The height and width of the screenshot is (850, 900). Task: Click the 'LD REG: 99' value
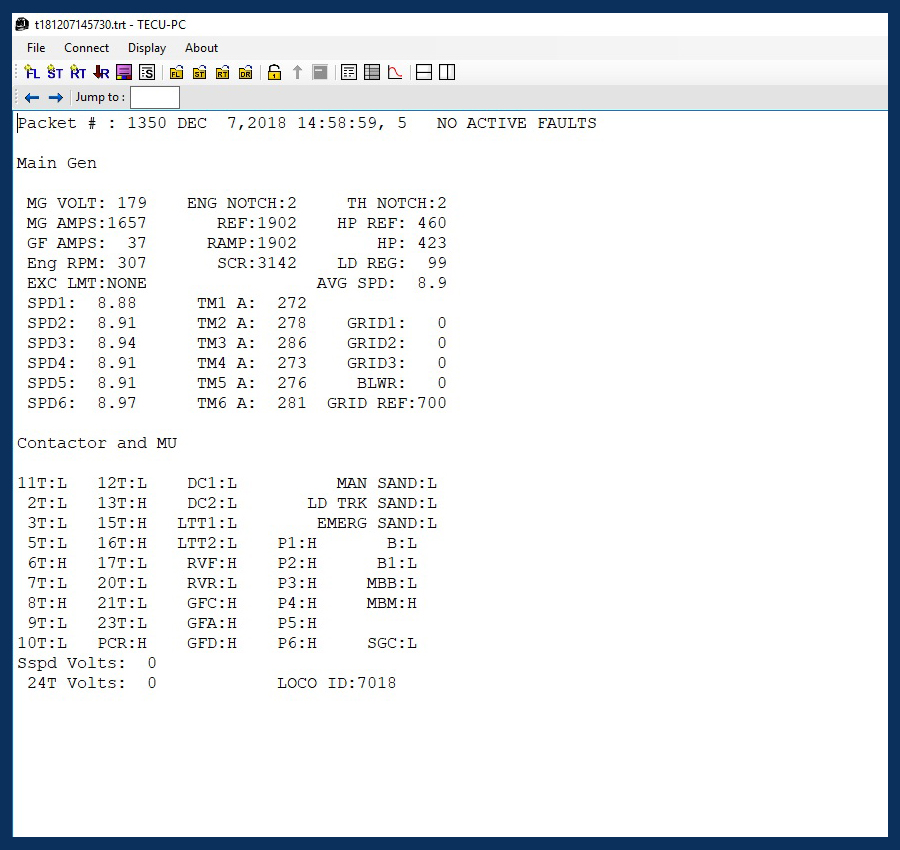(x=391, y=263)
